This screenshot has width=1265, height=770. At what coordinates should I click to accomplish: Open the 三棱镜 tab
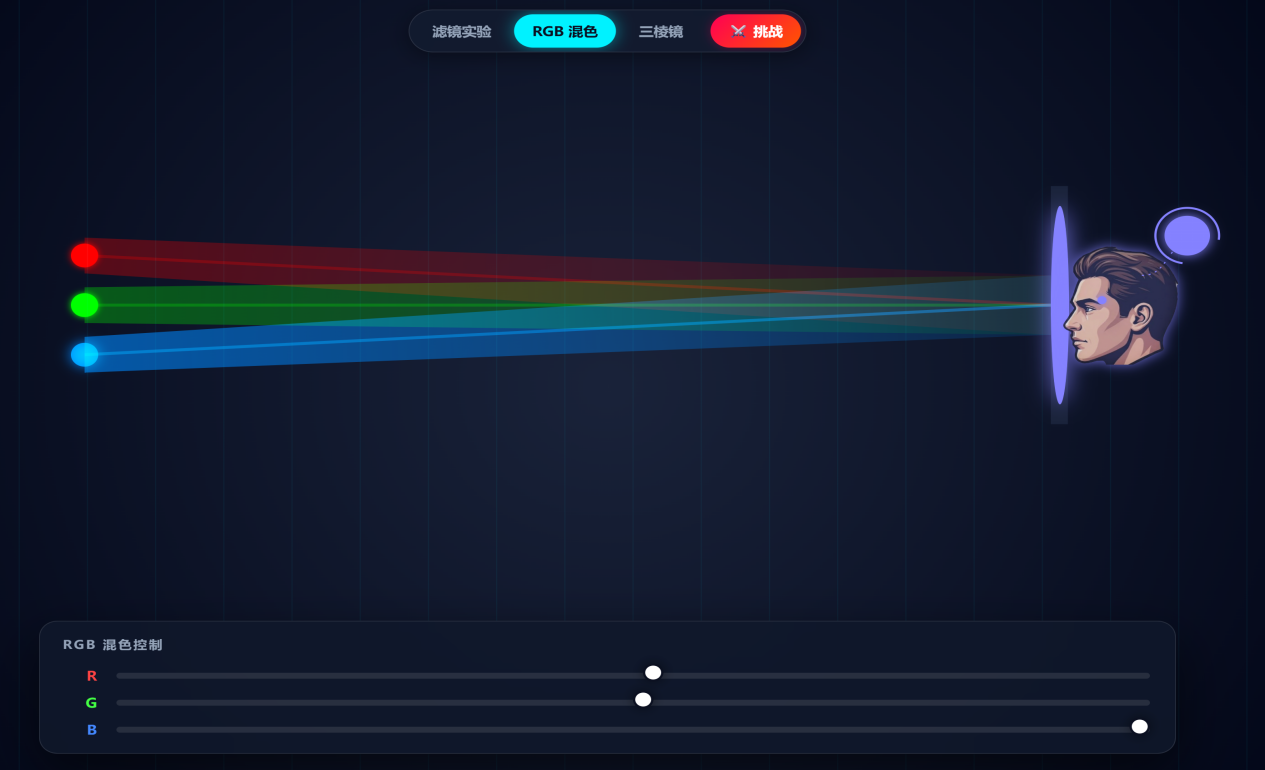(660, 31)
